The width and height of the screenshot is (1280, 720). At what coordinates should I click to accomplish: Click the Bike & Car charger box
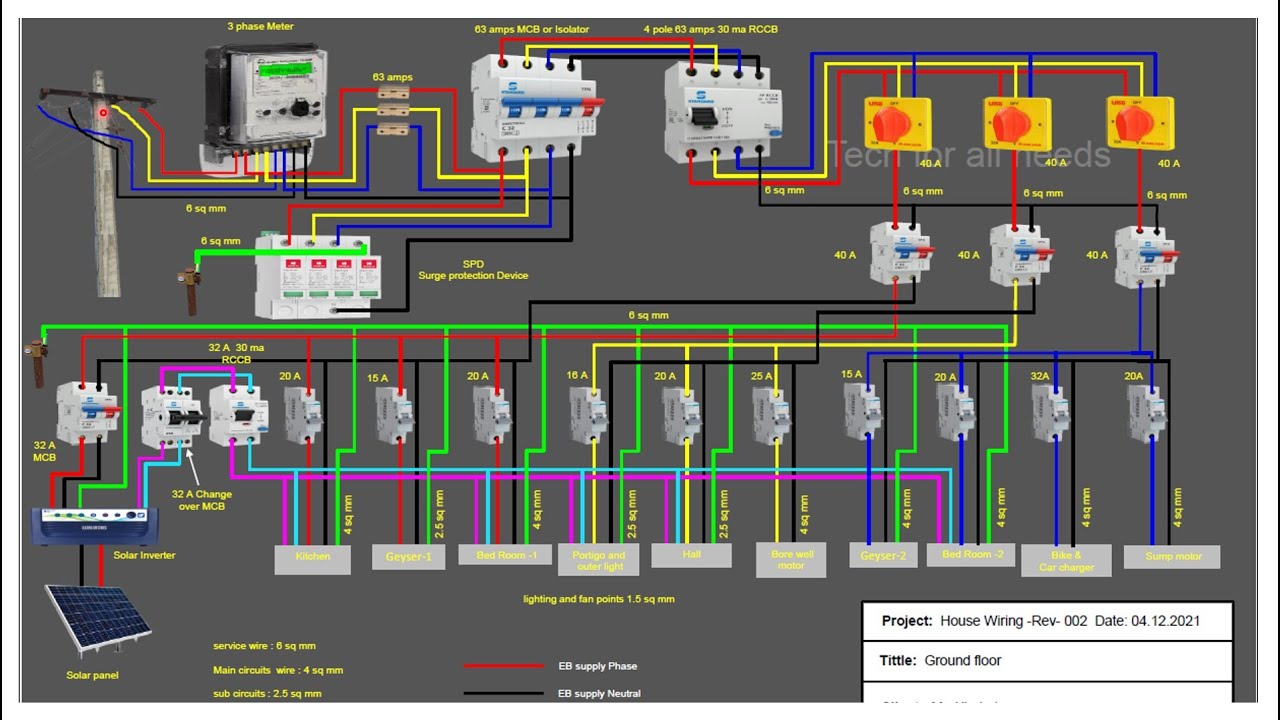click(x=1066, y=561)
